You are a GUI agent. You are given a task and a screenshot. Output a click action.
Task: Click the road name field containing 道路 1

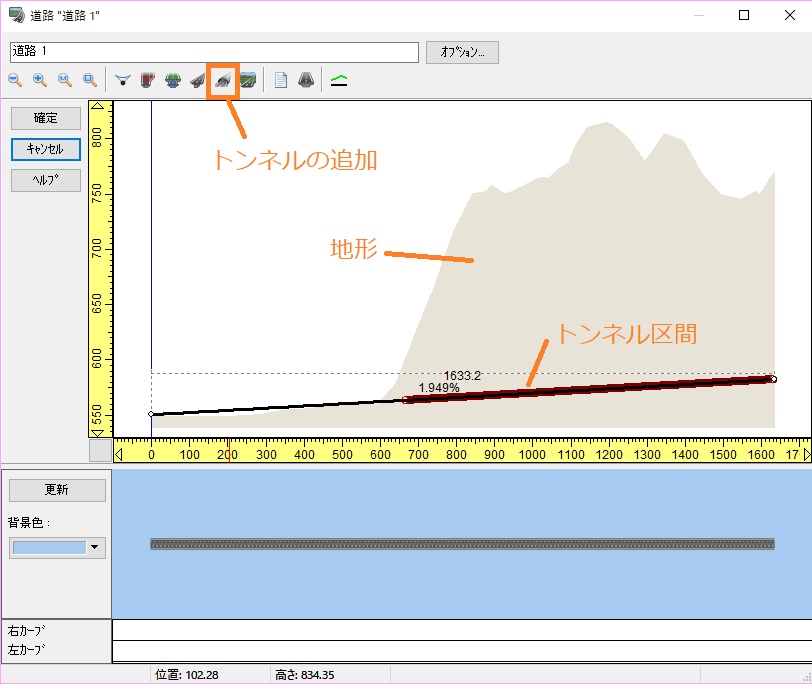pyautogui.click(x=214, y=52)
